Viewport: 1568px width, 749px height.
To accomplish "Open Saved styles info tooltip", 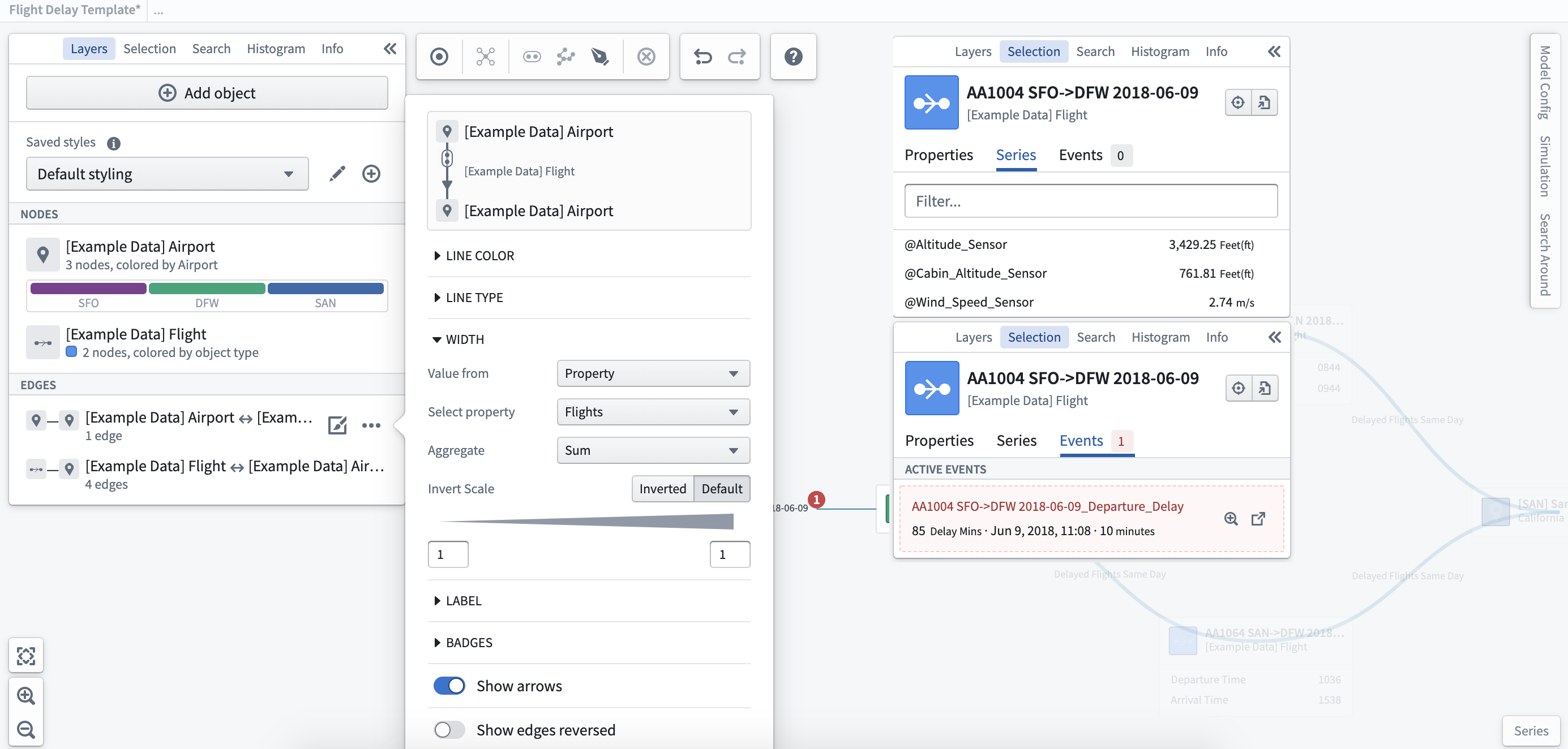I will click(x=113, y=143).
